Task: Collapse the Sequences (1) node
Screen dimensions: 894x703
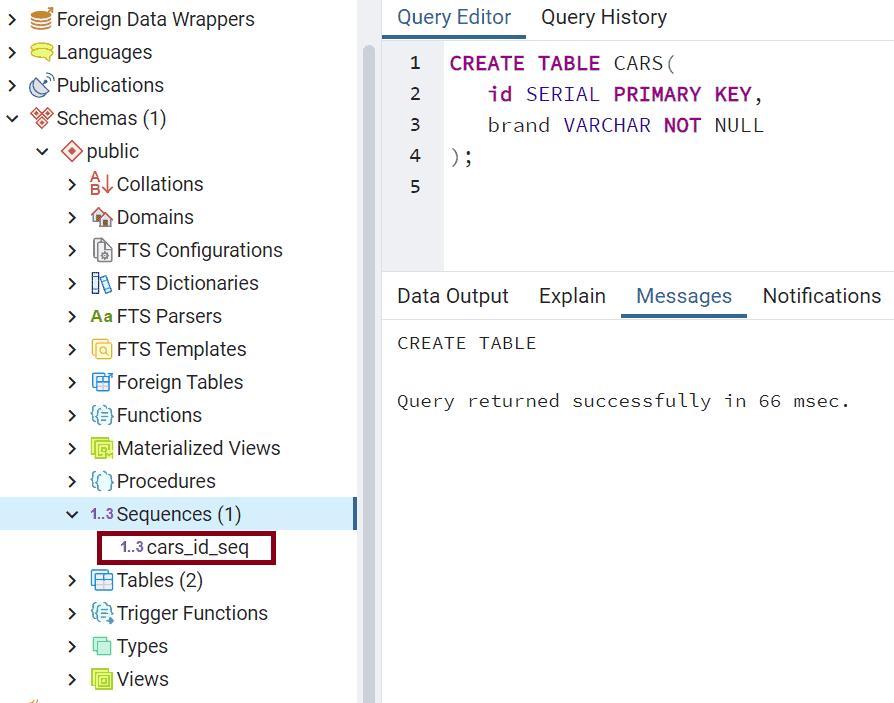Action: pyautogui.click(x=72, y=514)
